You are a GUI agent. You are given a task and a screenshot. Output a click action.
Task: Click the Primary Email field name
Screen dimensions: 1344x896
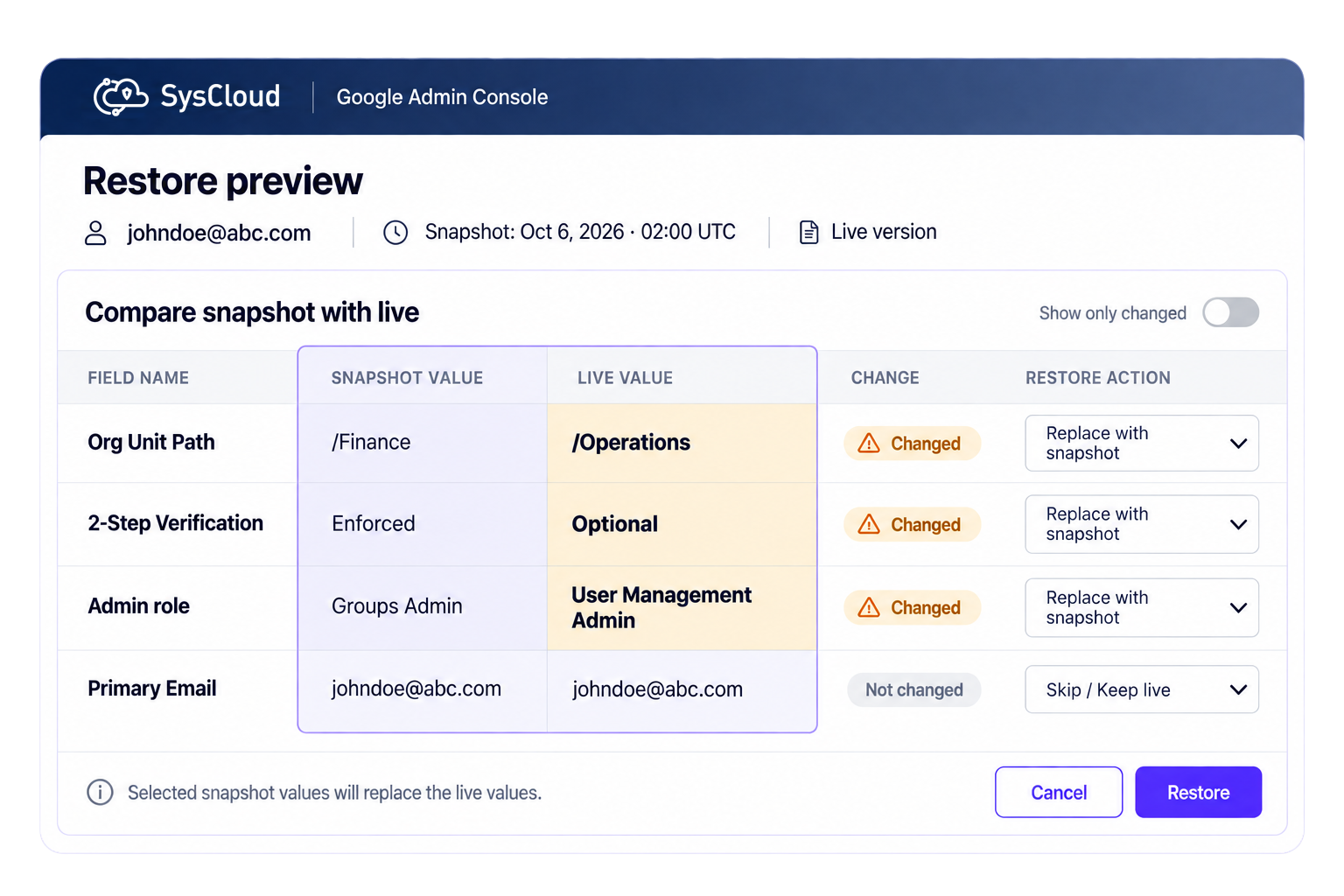(152, 689)
